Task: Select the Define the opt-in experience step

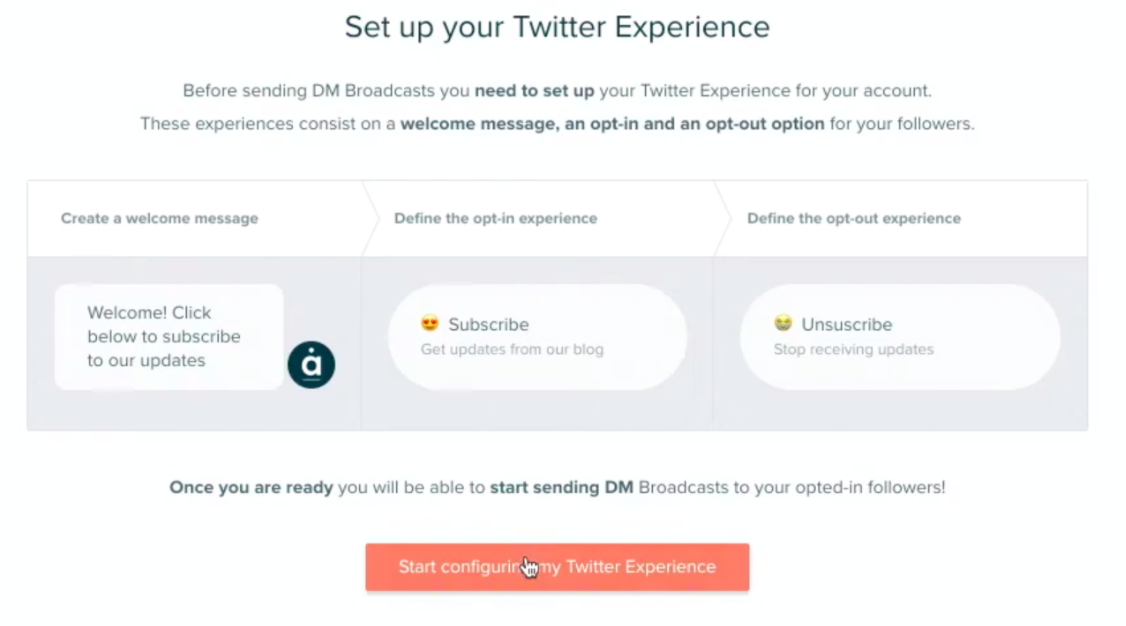Action: tap(495, 218)
